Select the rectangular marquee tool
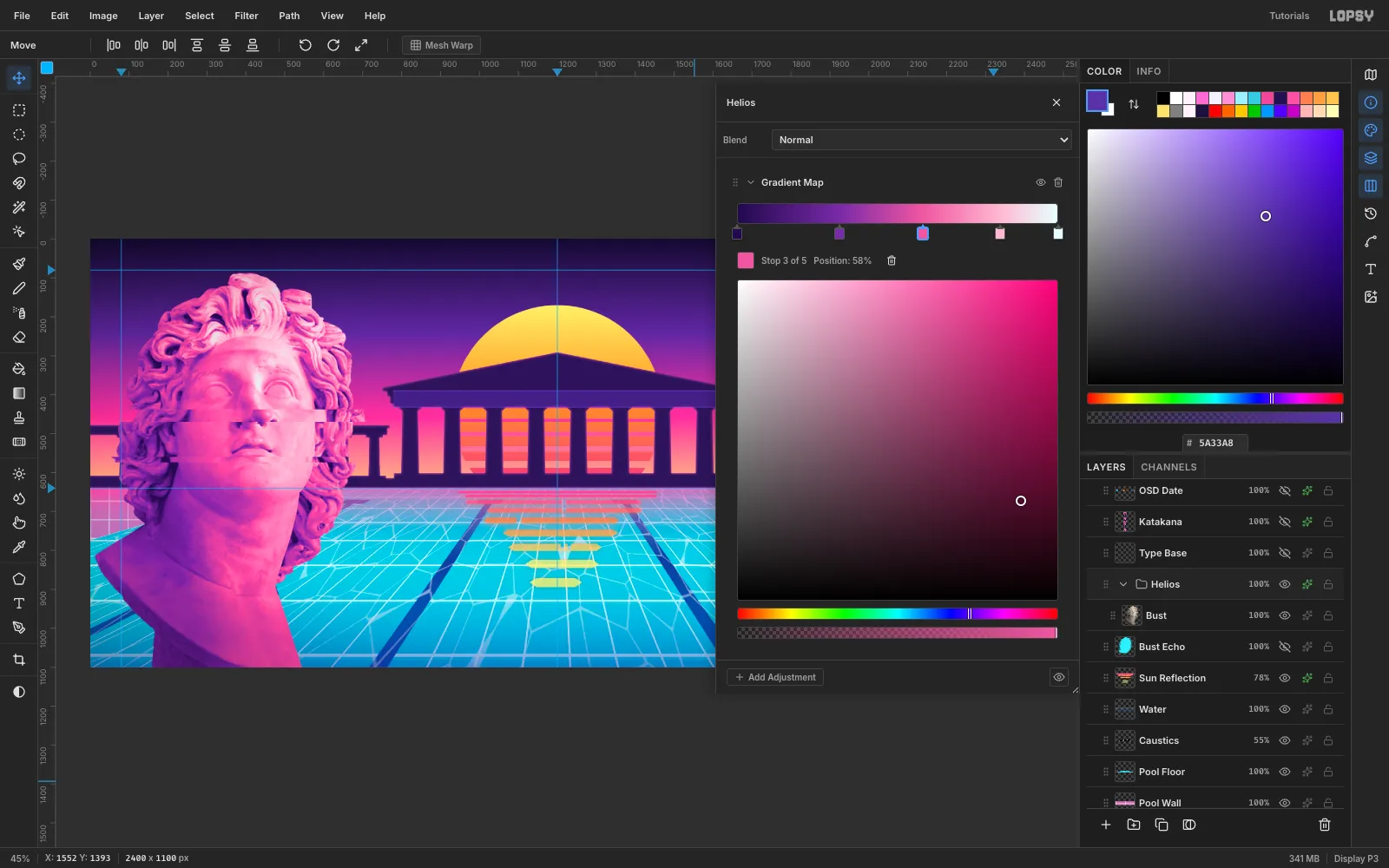 click(x=18, y=110)
